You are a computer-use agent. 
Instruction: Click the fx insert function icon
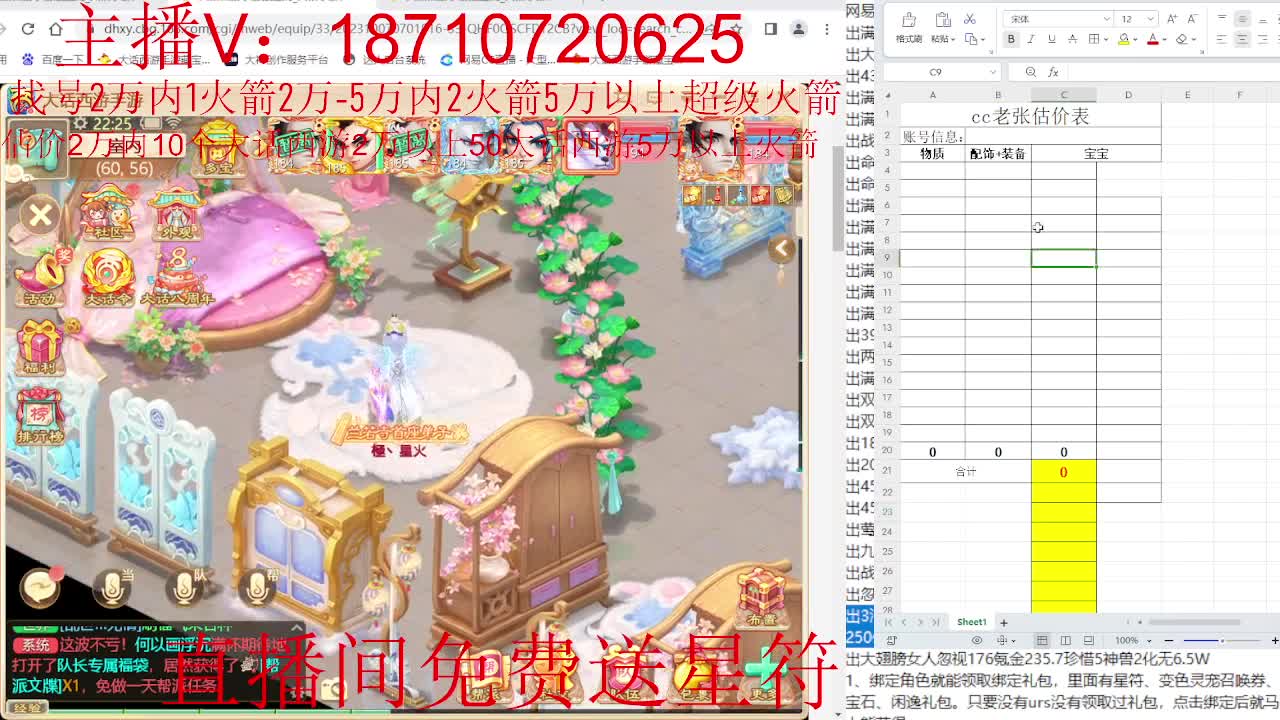[x=1053, y=72]
